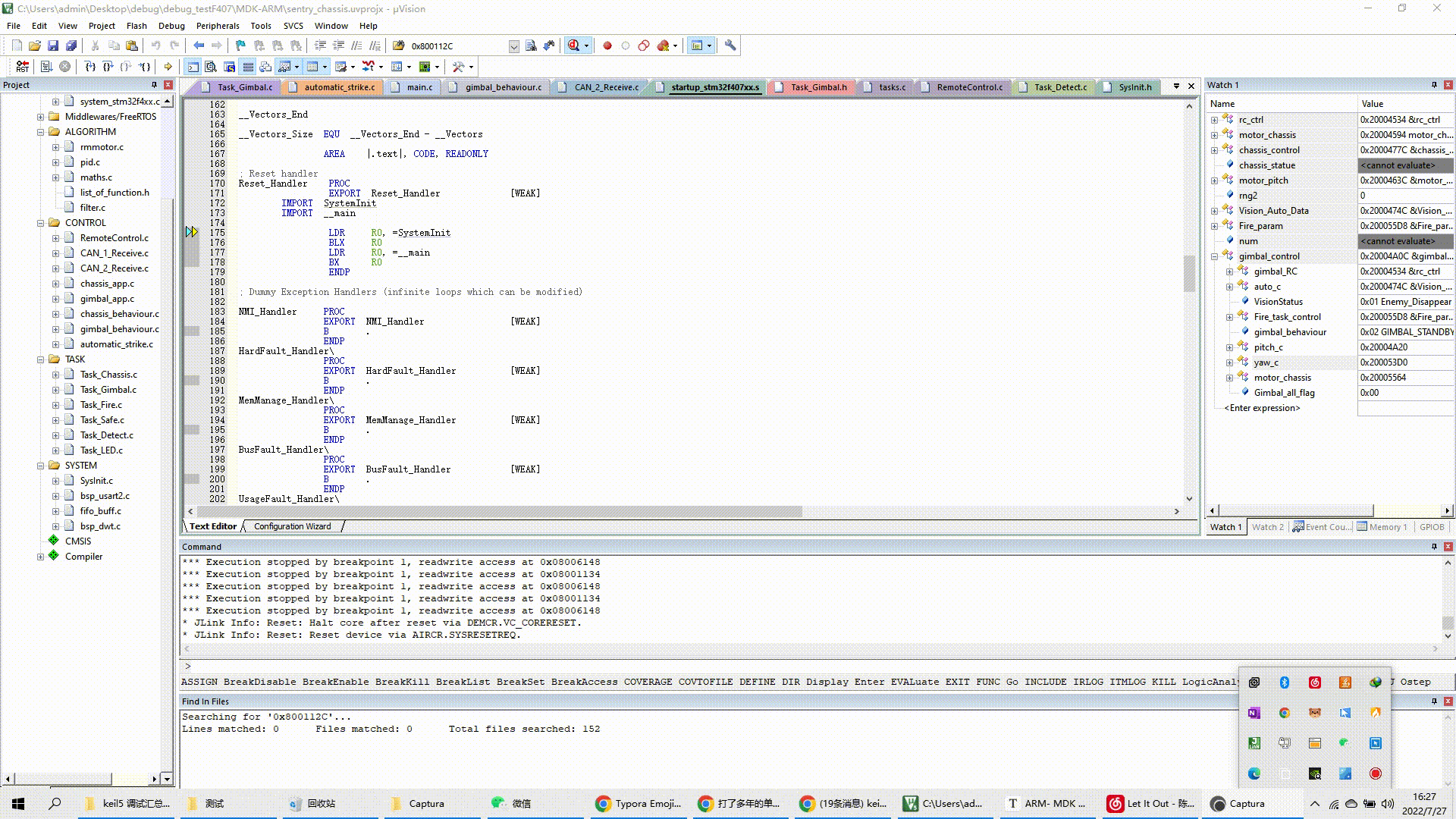The height and width of the screenshot is (819, 1456).
Task: Click the Step Out of function icon
Action: 127,67
